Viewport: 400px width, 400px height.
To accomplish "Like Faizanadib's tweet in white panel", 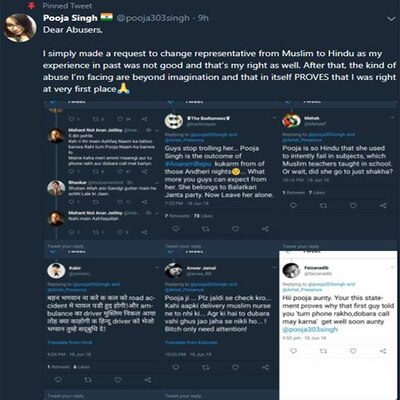I will click(353, 351).
